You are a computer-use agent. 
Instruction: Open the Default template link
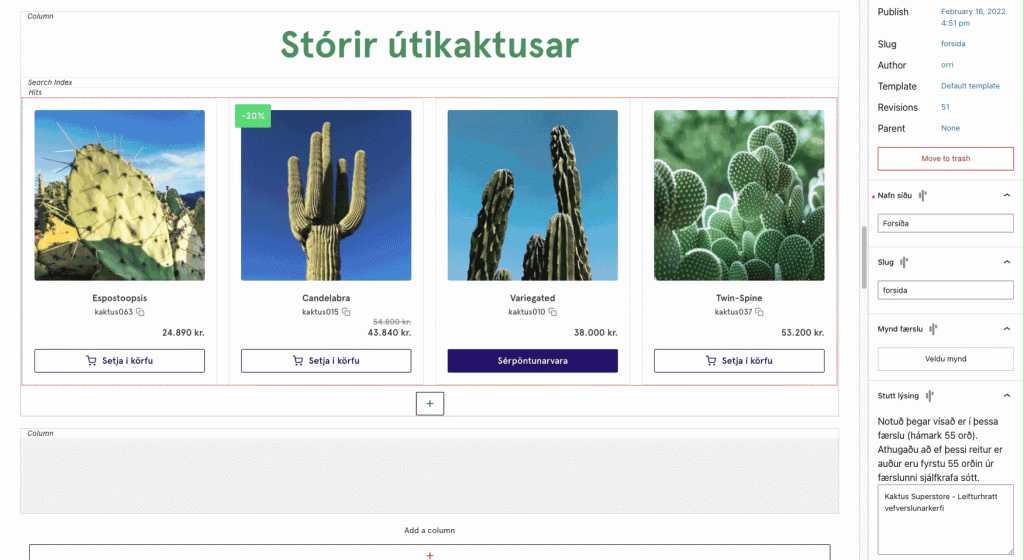[970, 86]
